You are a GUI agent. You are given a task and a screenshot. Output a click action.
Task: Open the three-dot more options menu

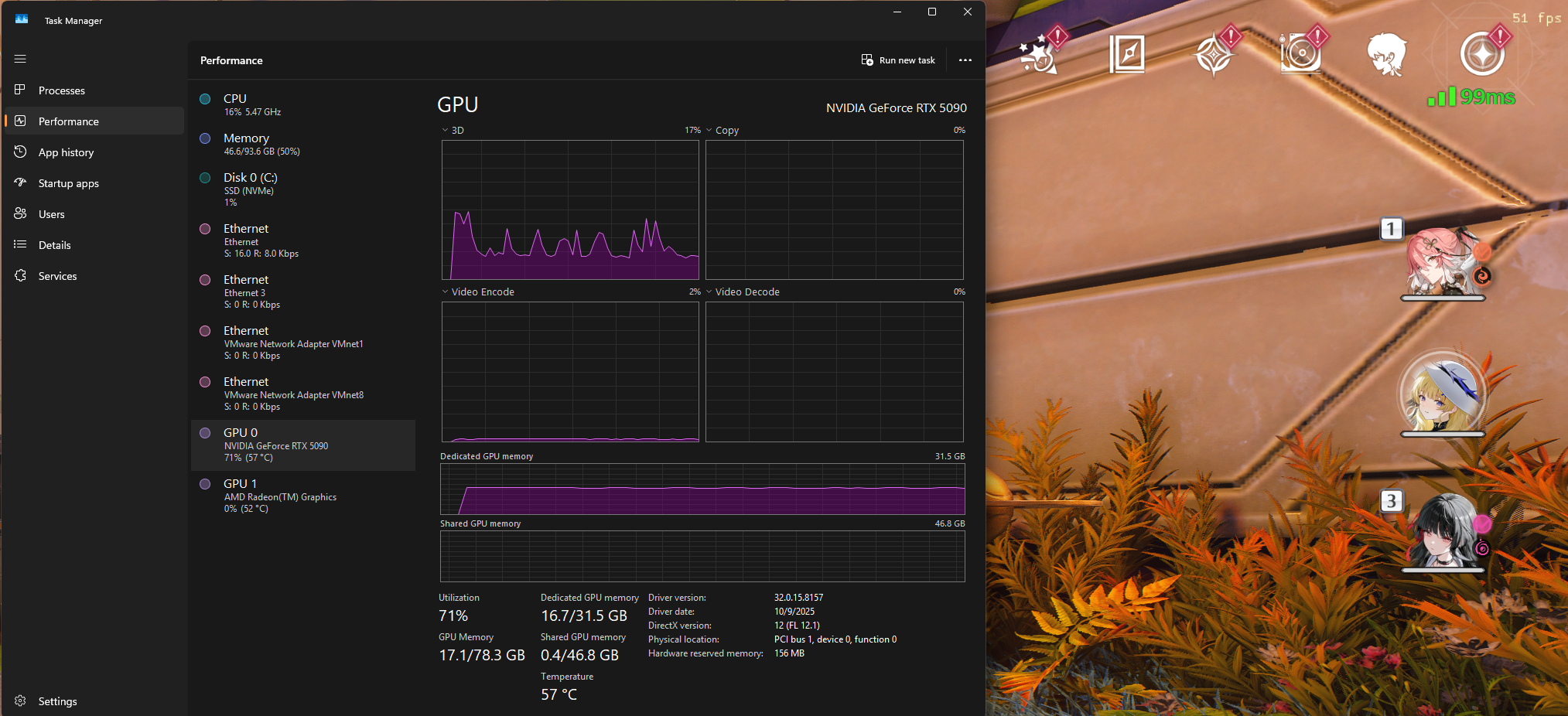point(965,60)
